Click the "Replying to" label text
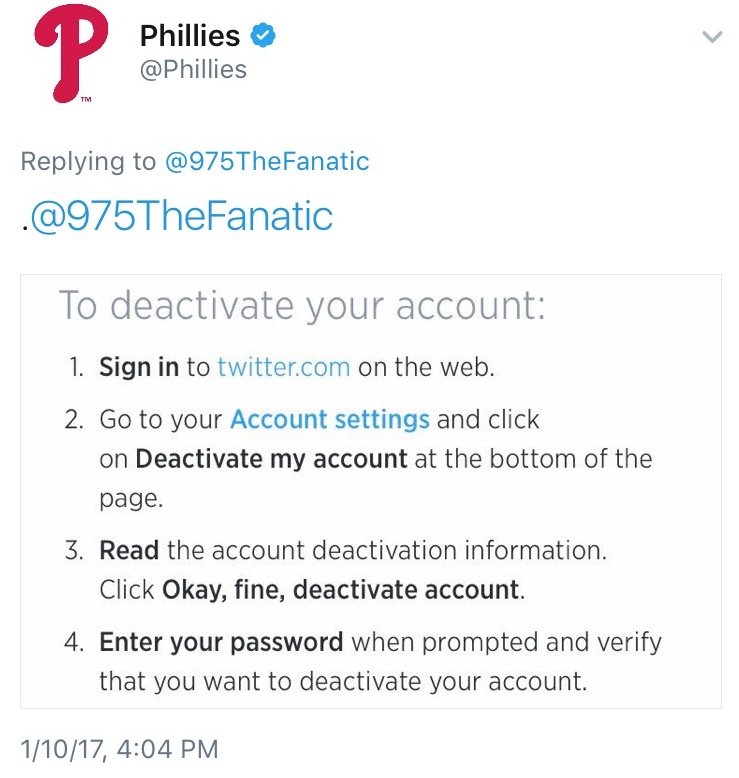 pyautogui.click(x=88, y=161)
